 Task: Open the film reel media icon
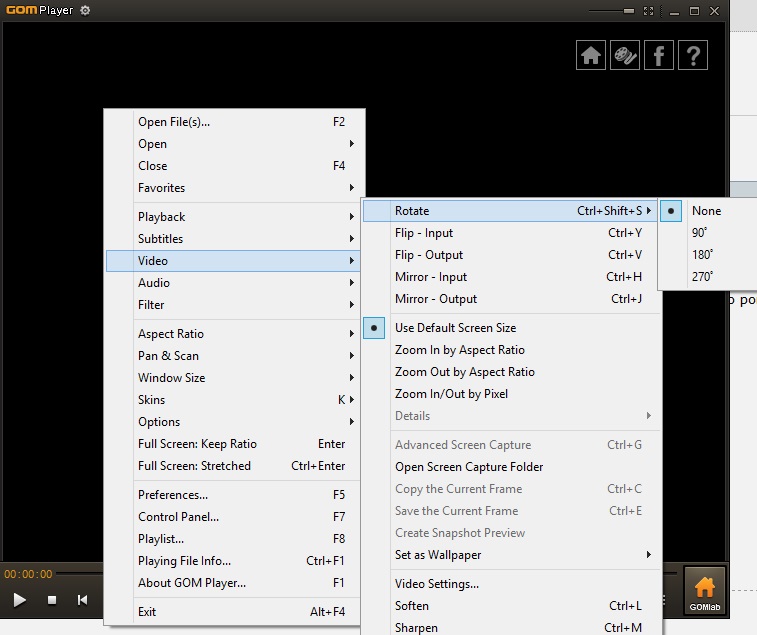(x=625, y=55)
